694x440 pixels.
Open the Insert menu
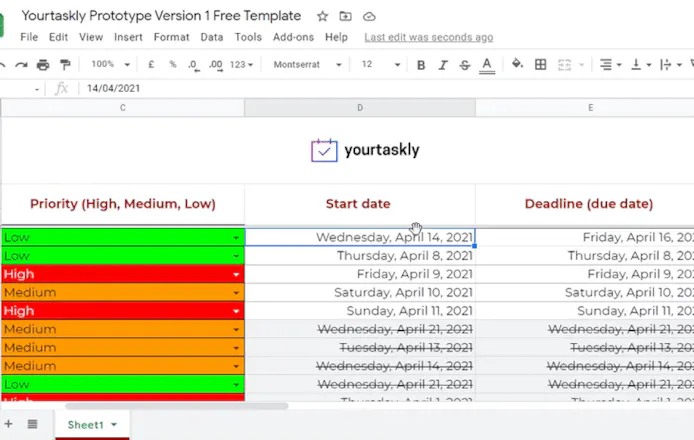(x=128, y=37)
